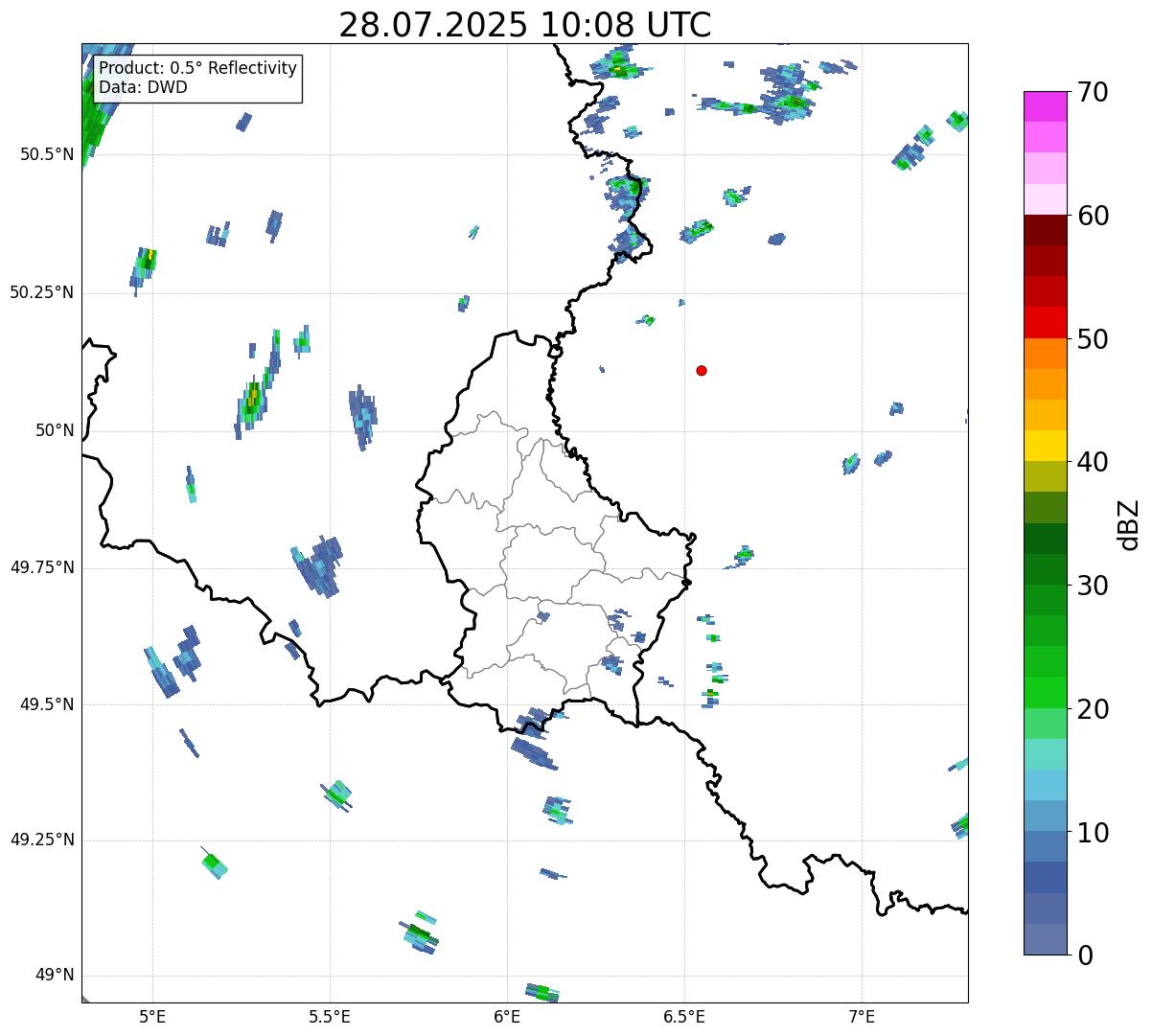
Task: Select the 50.25°N latitude label
Action: 42,292
